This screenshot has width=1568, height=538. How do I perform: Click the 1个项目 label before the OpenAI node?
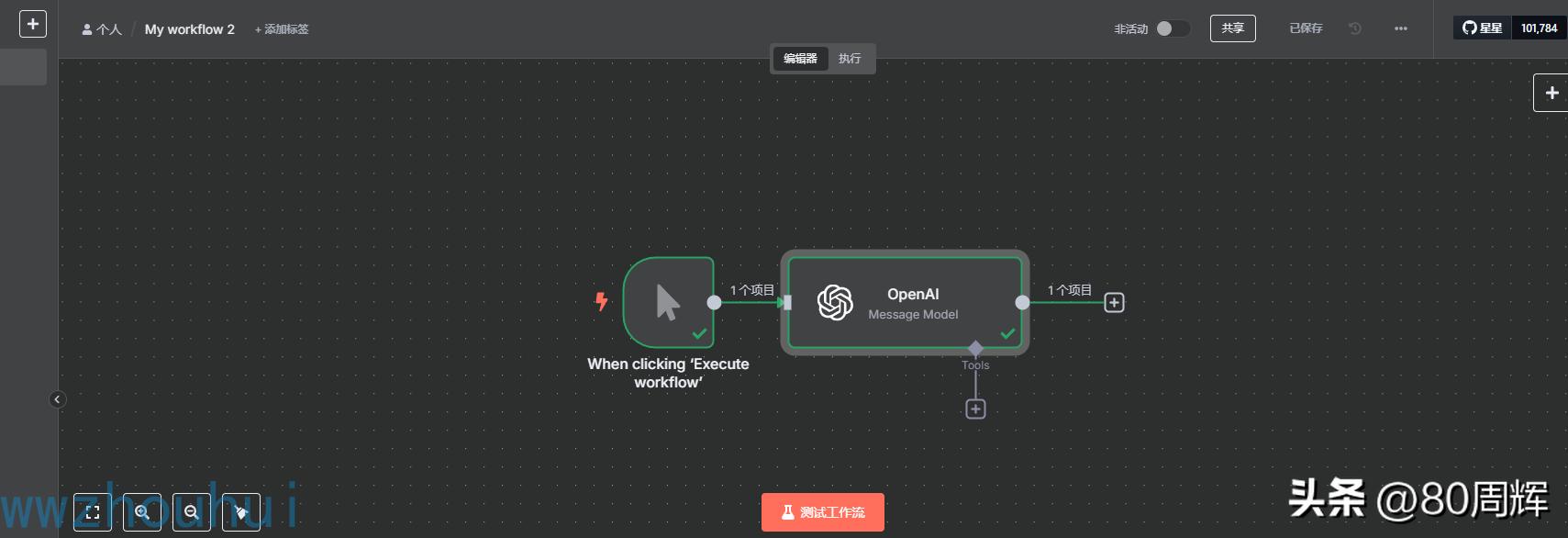752,290
